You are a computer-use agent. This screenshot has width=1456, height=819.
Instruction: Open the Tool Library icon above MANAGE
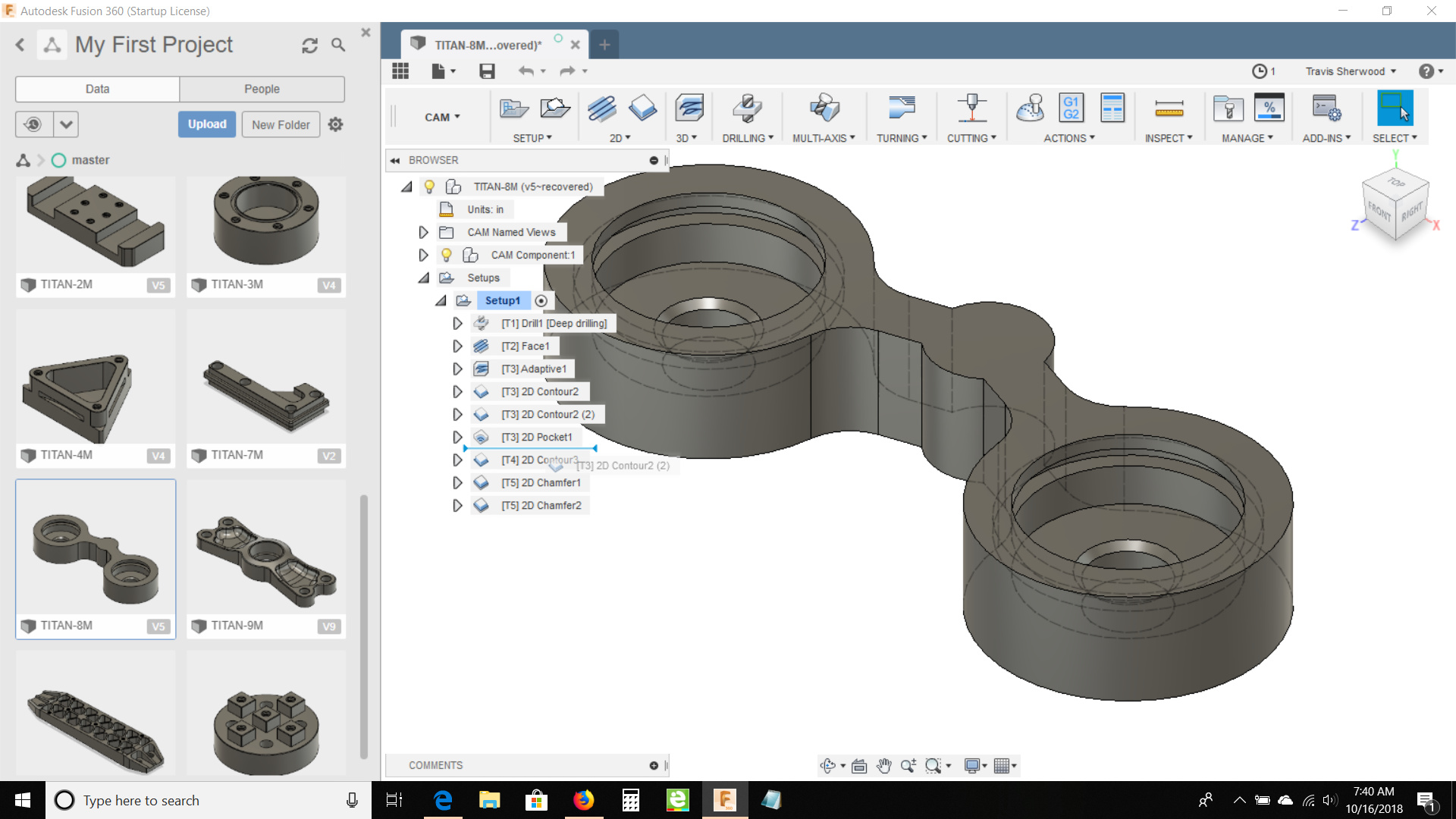[x=1228, y=109]
